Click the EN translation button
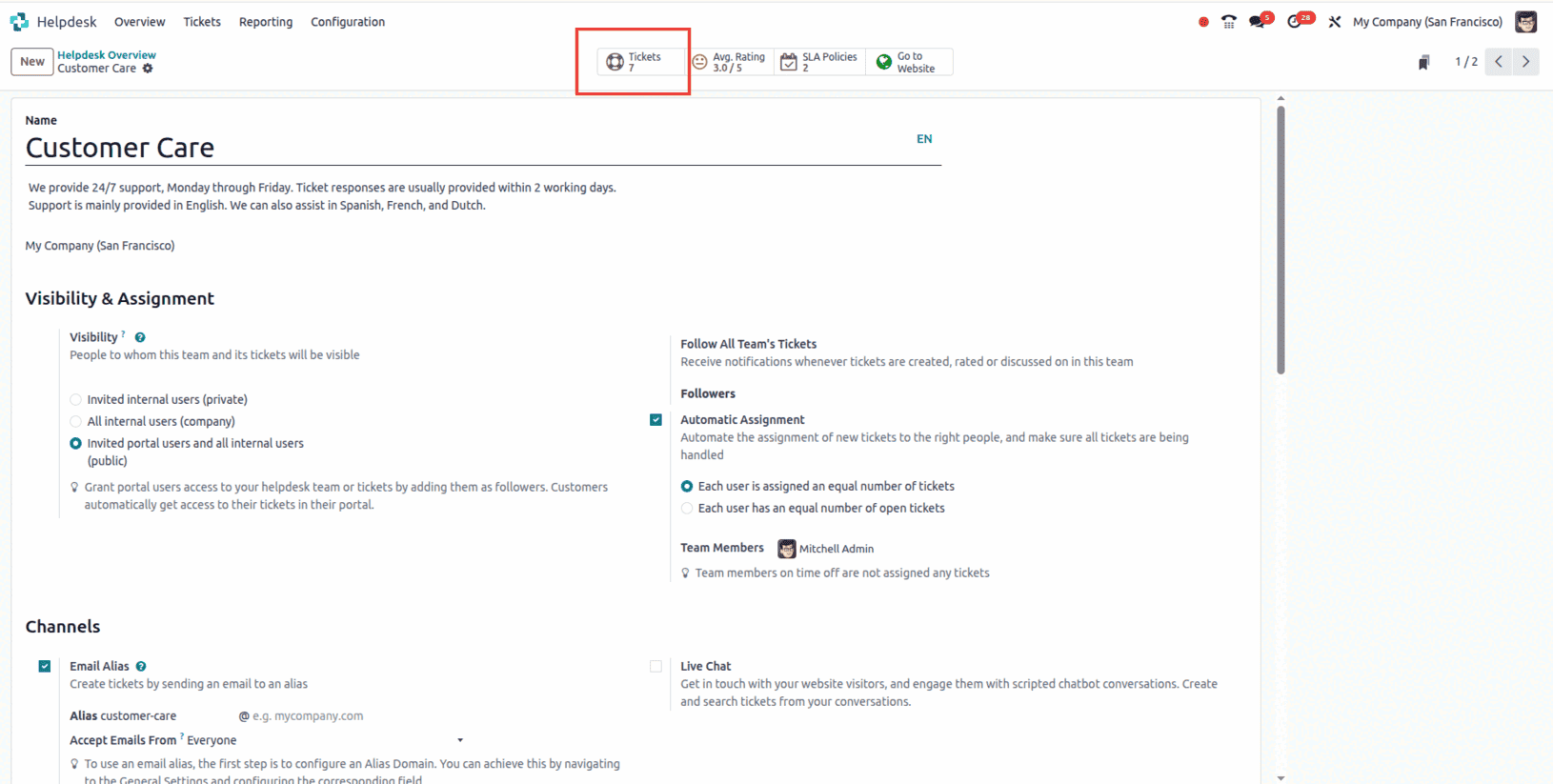Screen dimensions: 1553x784 [x=924, y=139]
